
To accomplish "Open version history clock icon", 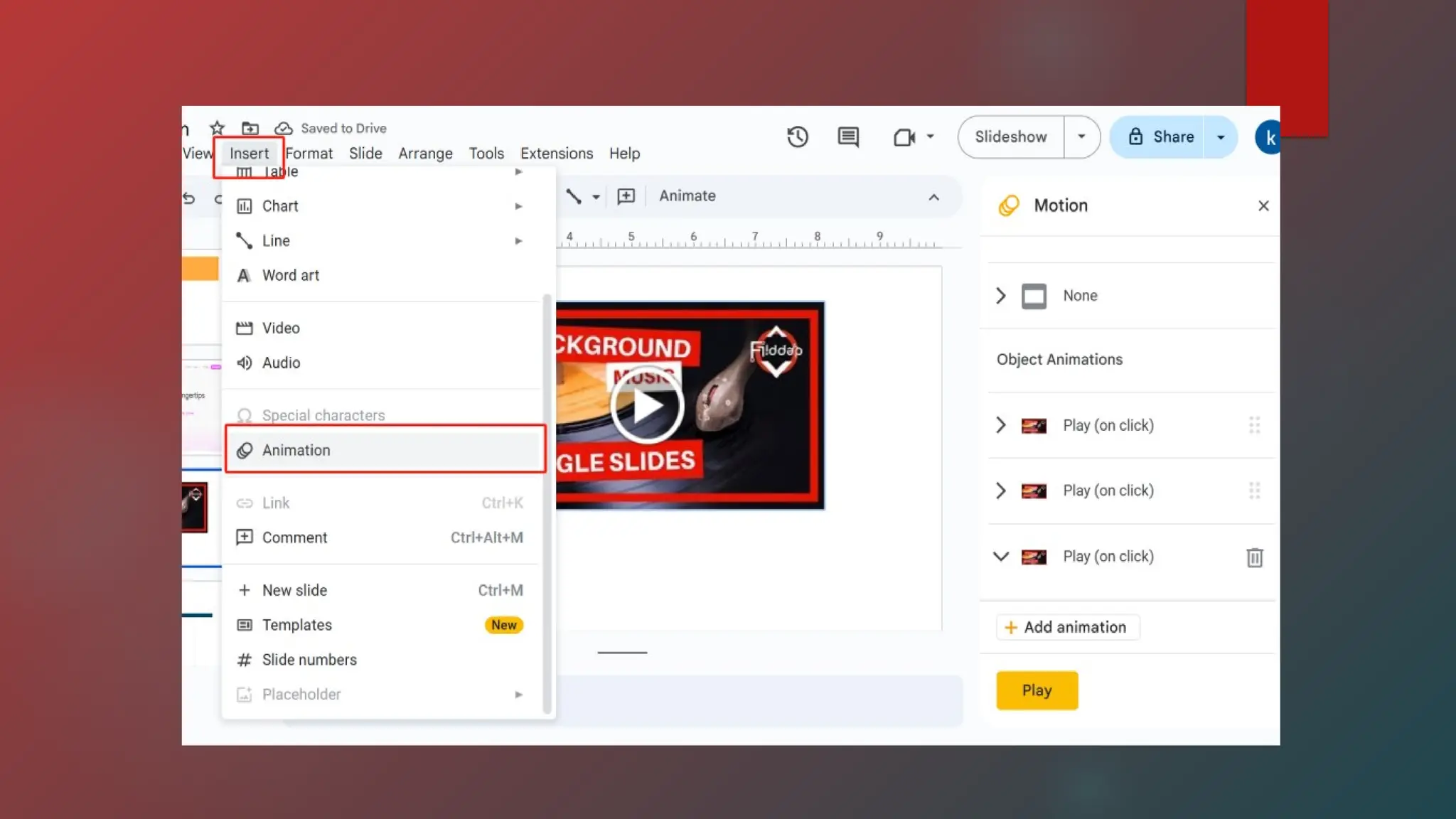I will 797,136.
